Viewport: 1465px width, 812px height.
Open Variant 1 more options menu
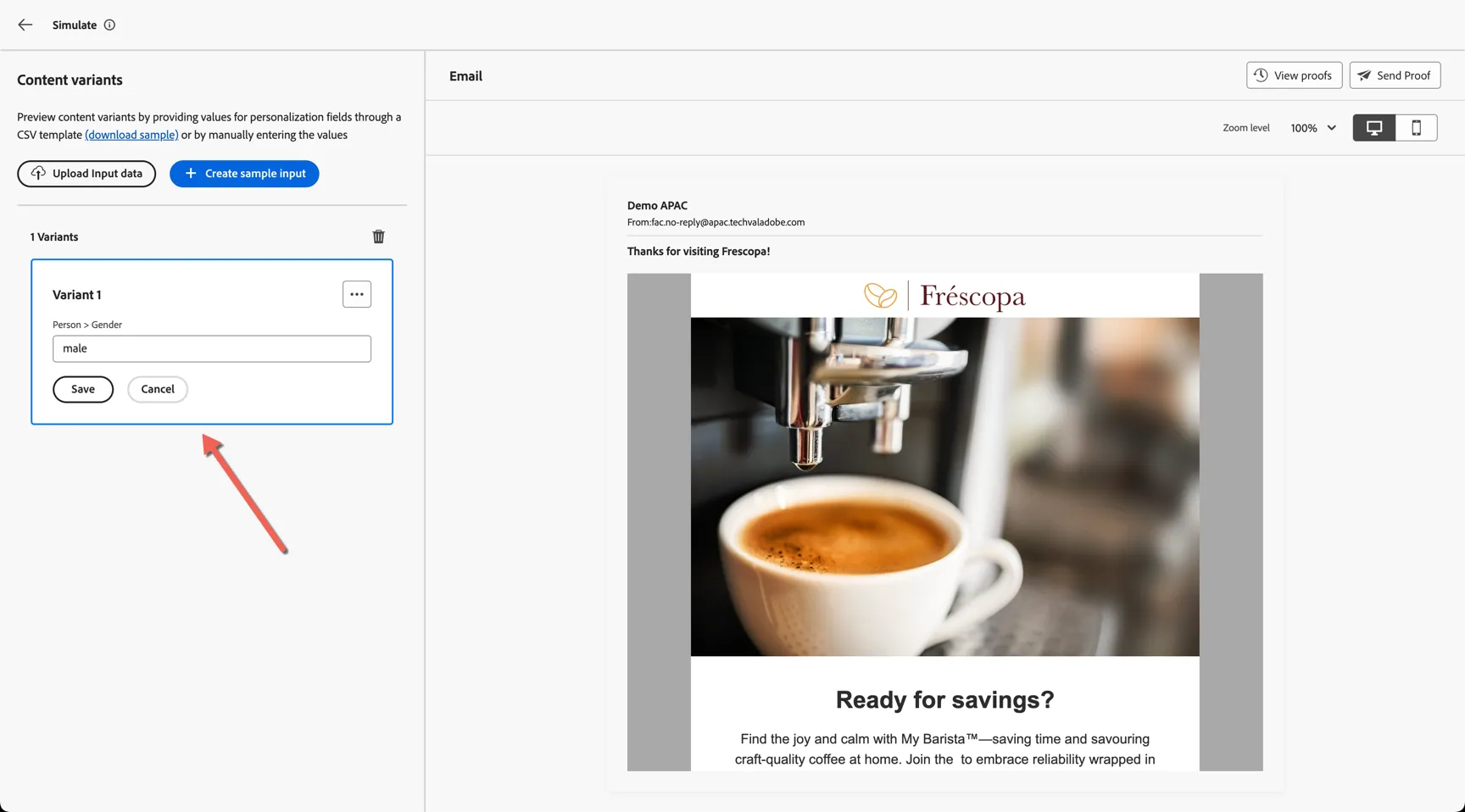pyautogui.click(x=357, y=294)
